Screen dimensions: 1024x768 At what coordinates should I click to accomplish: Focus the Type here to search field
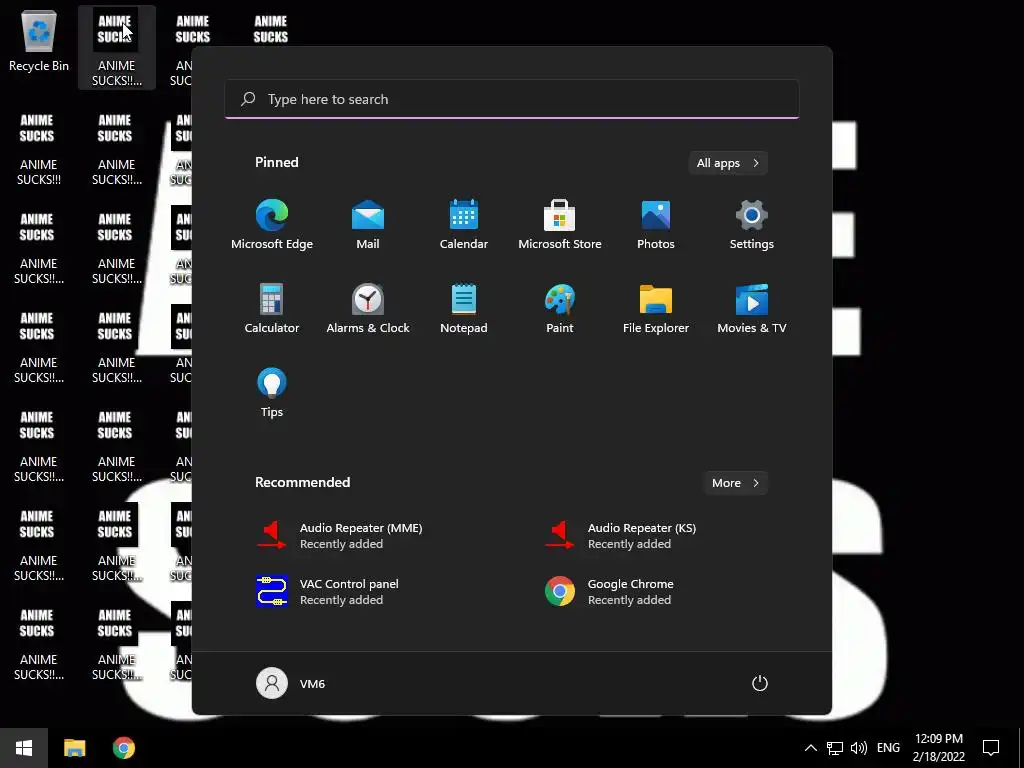tap(512, 99)
